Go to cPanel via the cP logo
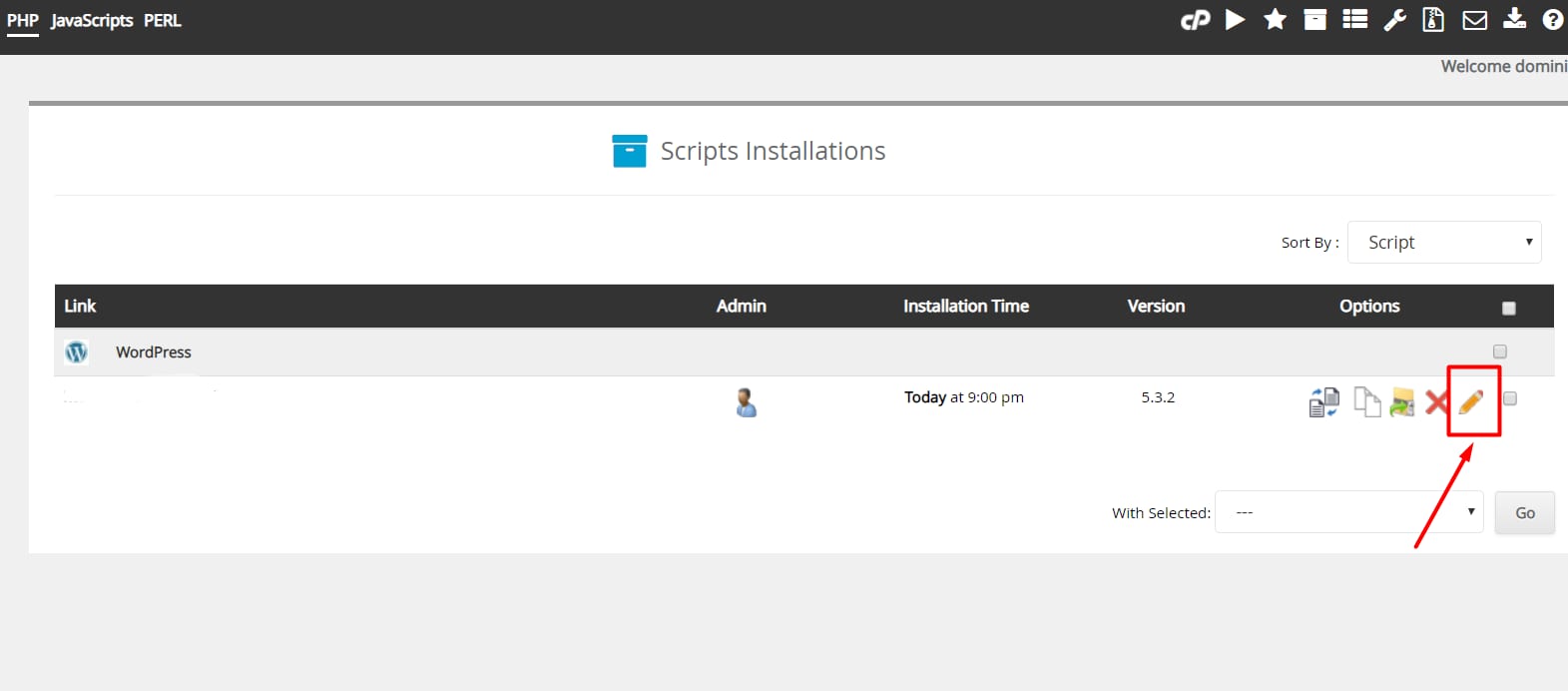The height and width of the screenshot is (691, 1568). click(1195, 20)
